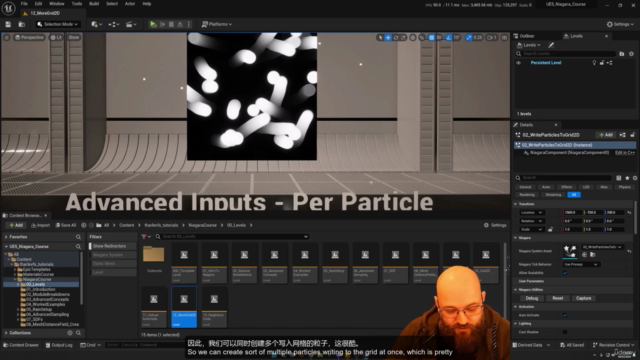Toggle Persistent Level visibility eye
The image size is (640, 360).
[x=518, y=63]
